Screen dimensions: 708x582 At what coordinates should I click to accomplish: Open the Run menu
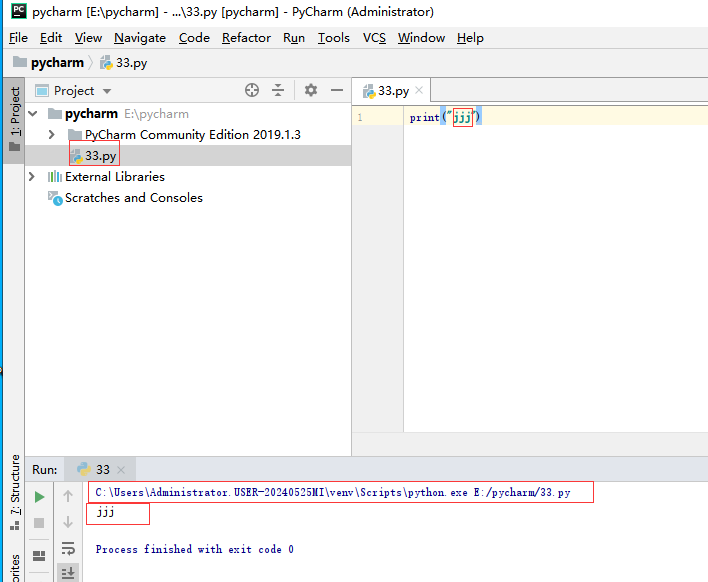tap(294, 38)
